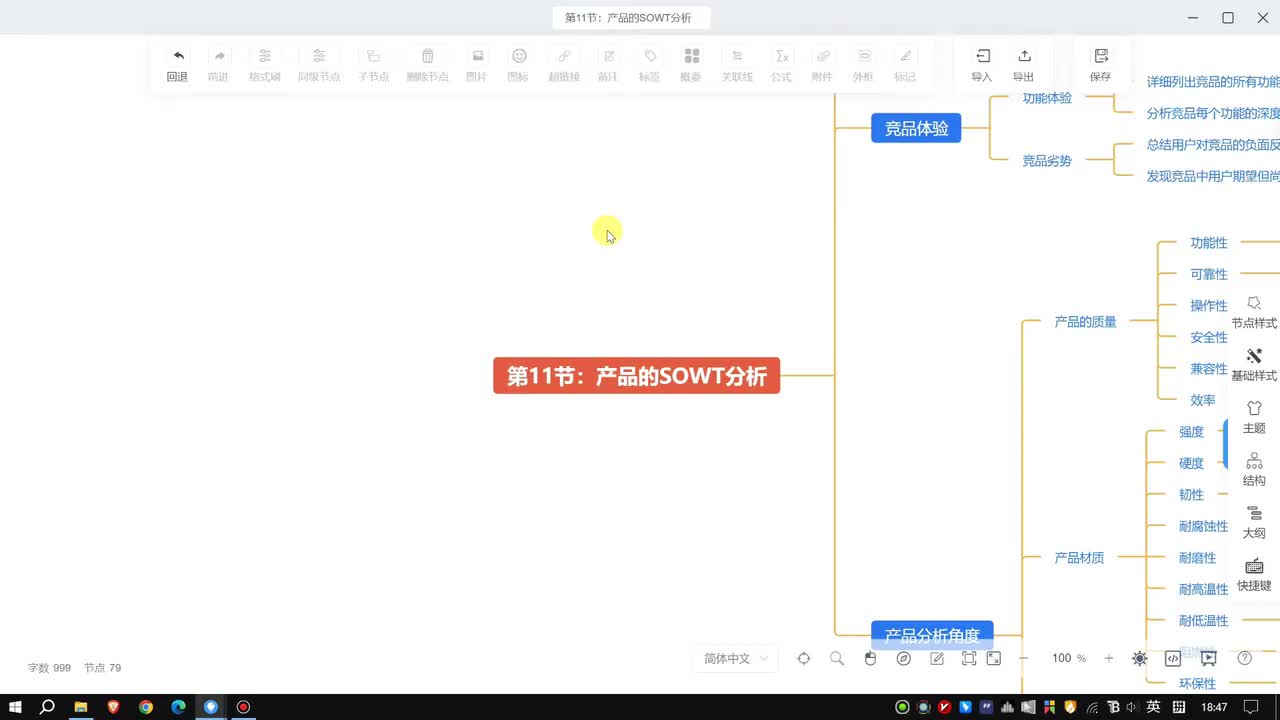
Task: Show the 快捷键 keyboard shortcuts panel
Action: click(x=1254, y=575)
